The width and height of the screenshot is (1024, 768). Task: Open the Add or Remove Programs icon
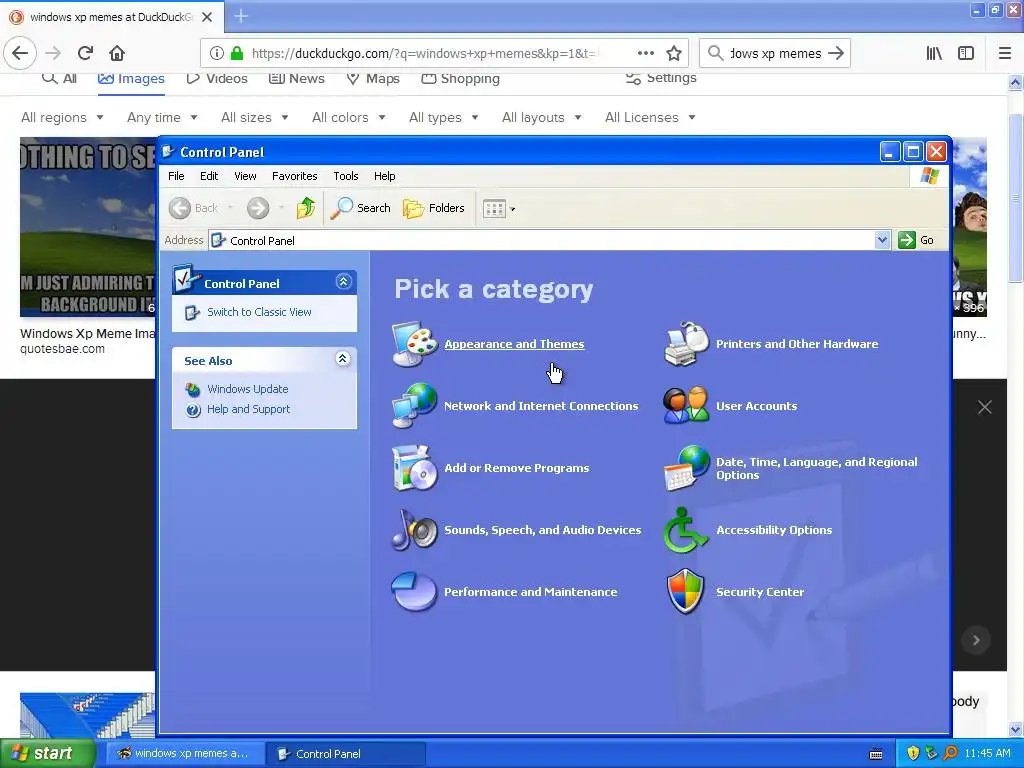point(414,468)
